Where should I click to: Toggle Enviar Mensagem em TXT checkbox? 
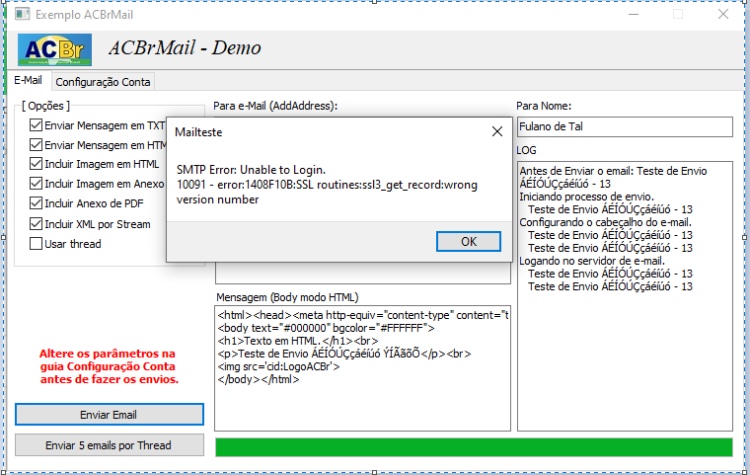(36, 125)
